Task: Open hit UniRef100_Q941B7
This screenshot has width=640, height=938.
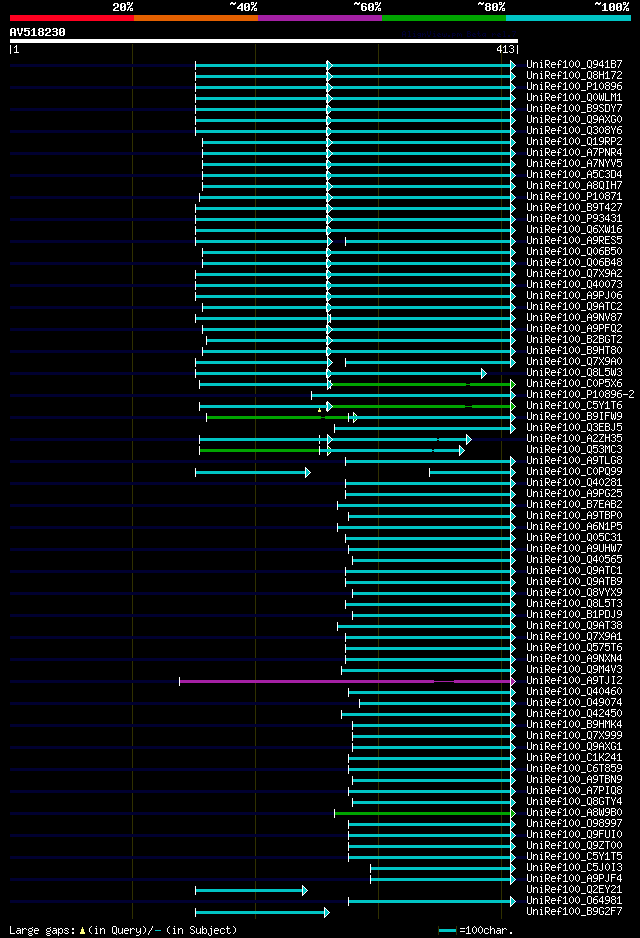Action: coord(574,64)
